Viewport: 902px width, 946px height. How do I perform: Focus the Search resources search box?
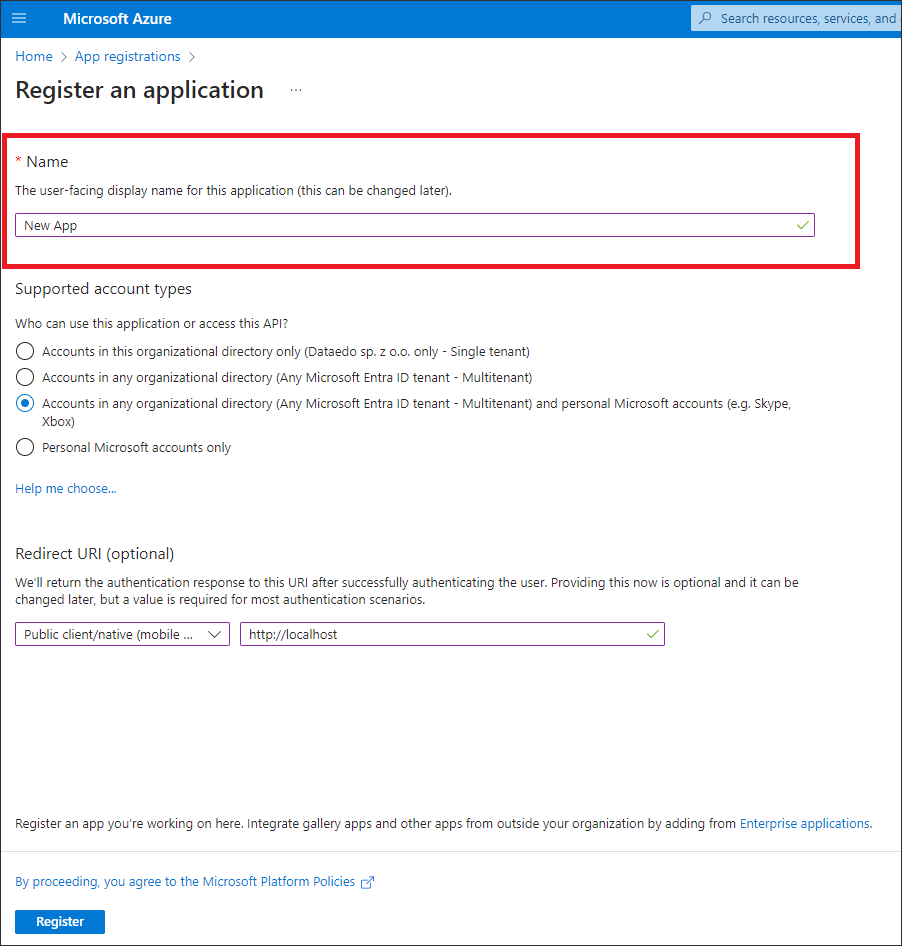805,18
